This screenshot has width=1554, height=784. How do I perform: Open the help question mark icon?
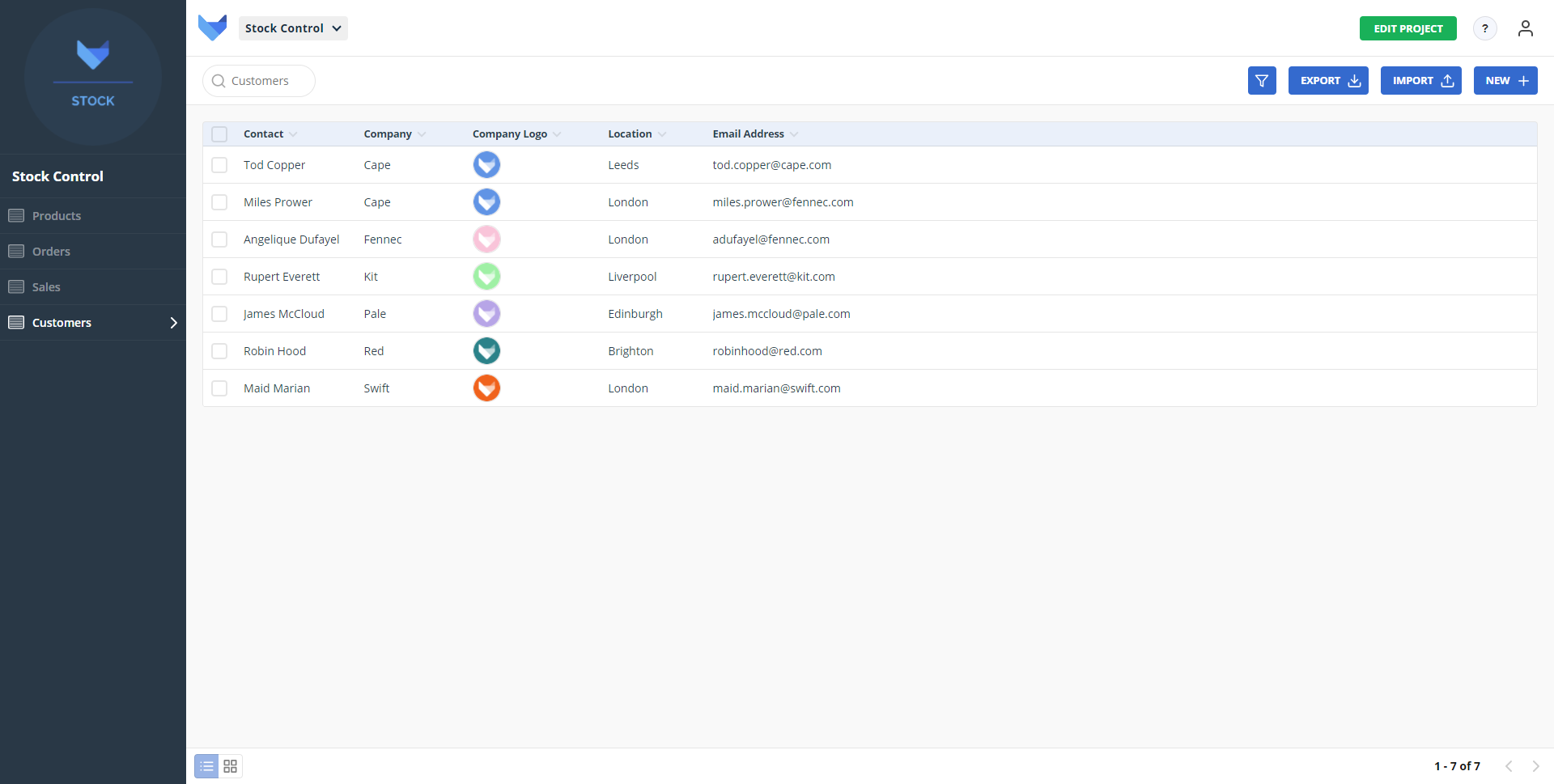click(x=1484, y=28)
